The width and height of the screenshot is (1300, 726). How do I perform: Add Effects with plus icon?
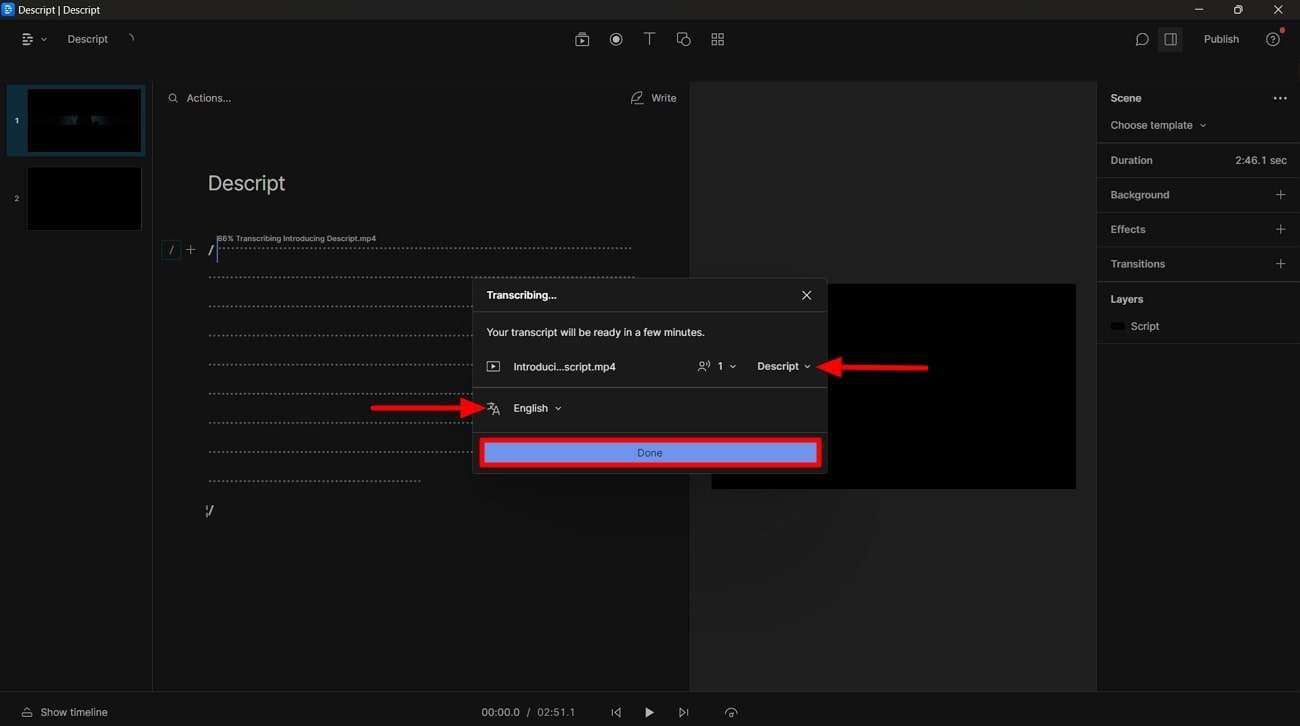[x=1280, y=229]
